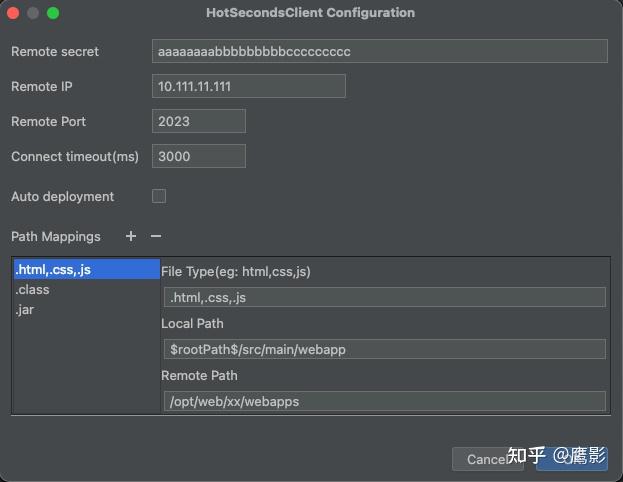623x482 pixels.
Task: Select the .class mapping row
Action: (x=87, y=290)
